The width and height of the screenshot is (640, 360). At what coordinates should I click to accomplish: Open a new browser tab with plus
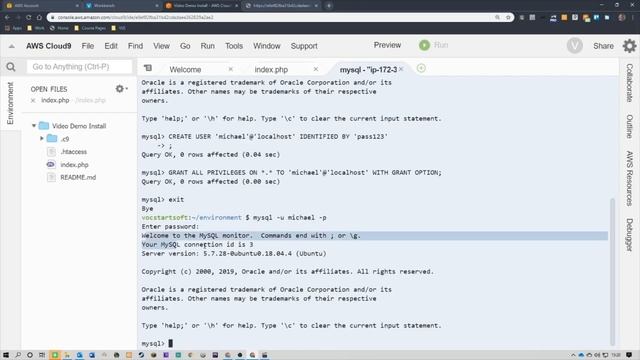click(x=329, y=6)
